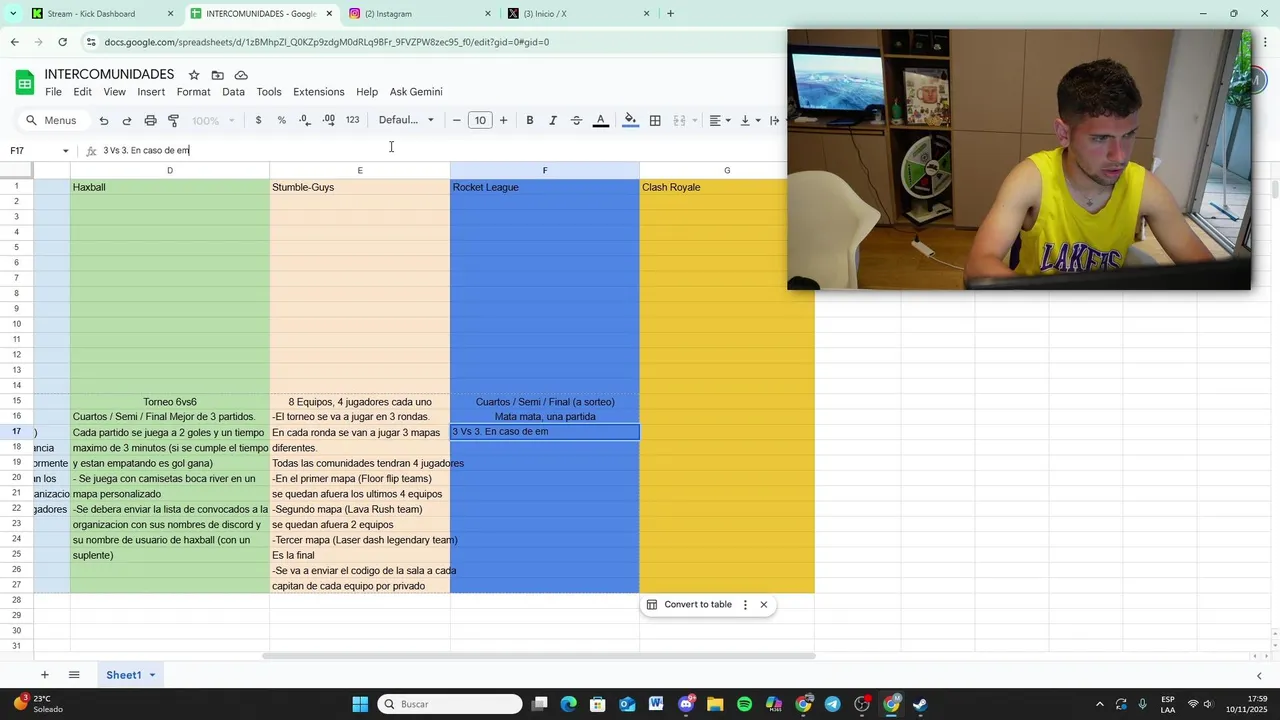Click the horizontal scrollbar of the sheet
Viewport: 1280px width, 720px height.
tap(540, 656)
